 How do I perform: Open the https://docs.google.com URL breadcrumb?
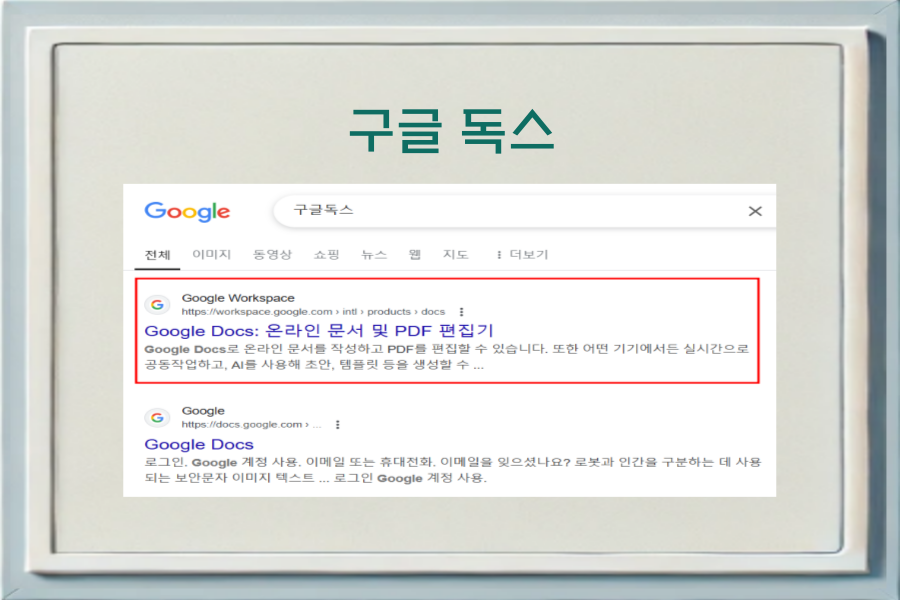pos(251,425)
